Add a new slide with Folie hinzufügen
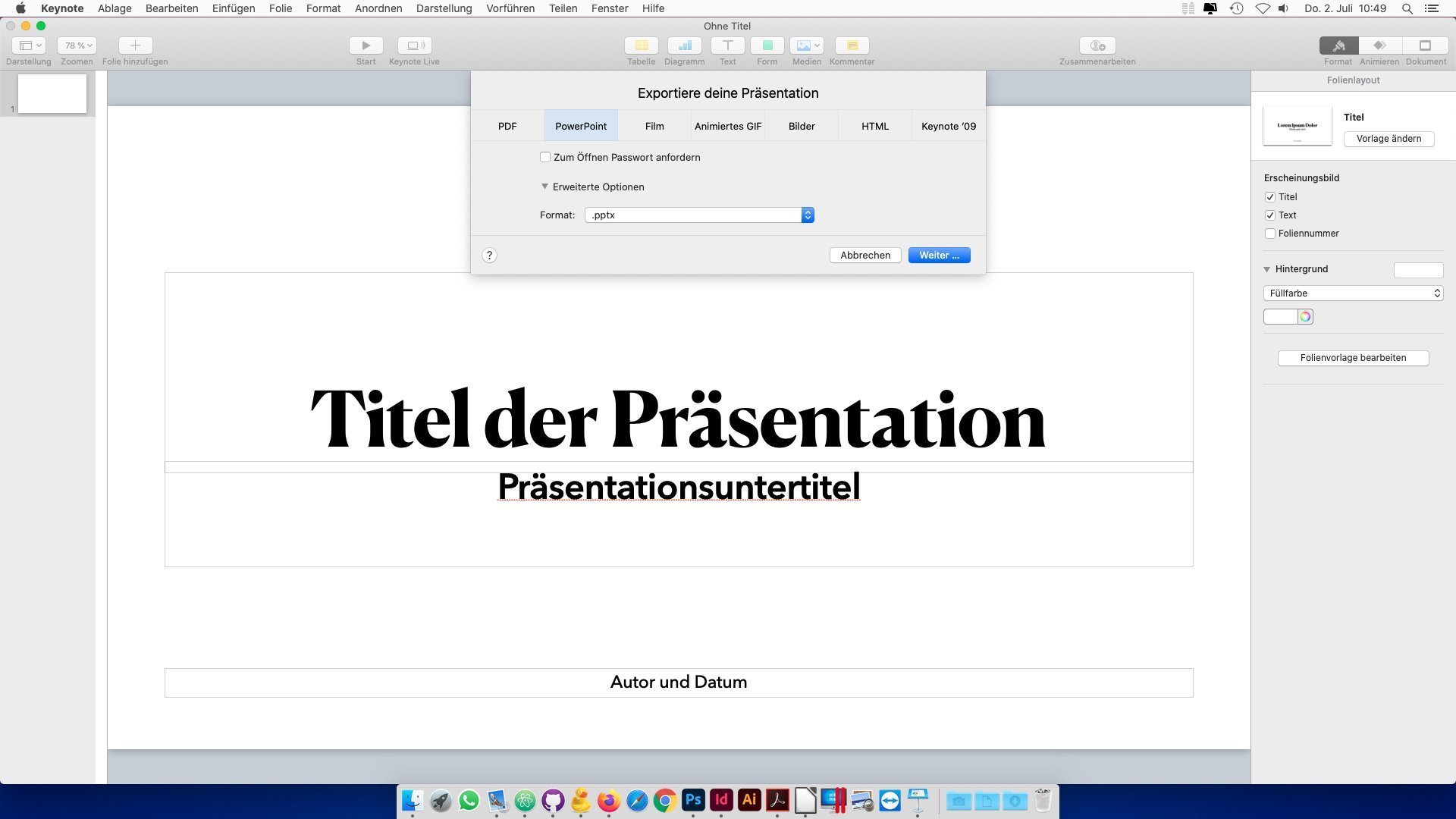The width and height of the screenshot is (1456, 819). pos(135,45)
